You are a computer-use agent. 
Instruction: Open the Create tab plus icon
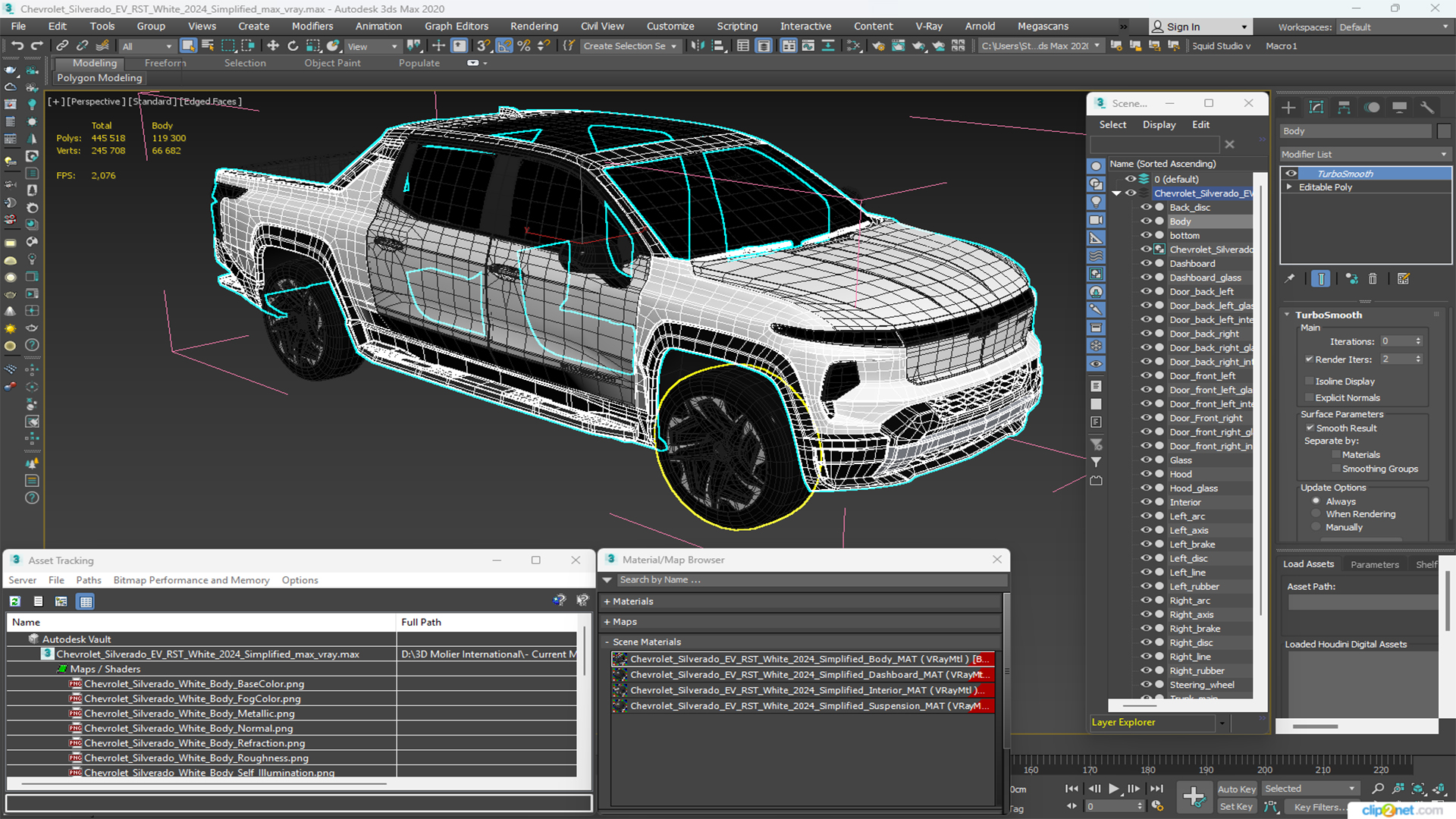(x=1288, y=107)
